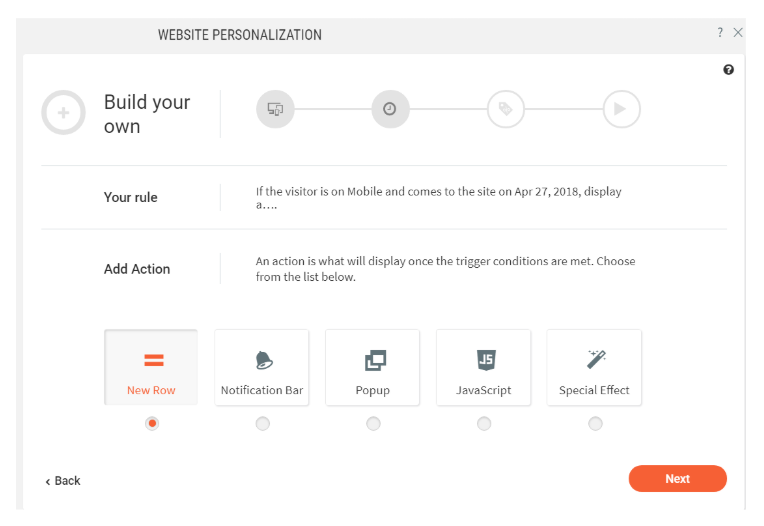Choose the Special Effect wand card
This screenshot has width=764, height=526.
click(594, 367)
